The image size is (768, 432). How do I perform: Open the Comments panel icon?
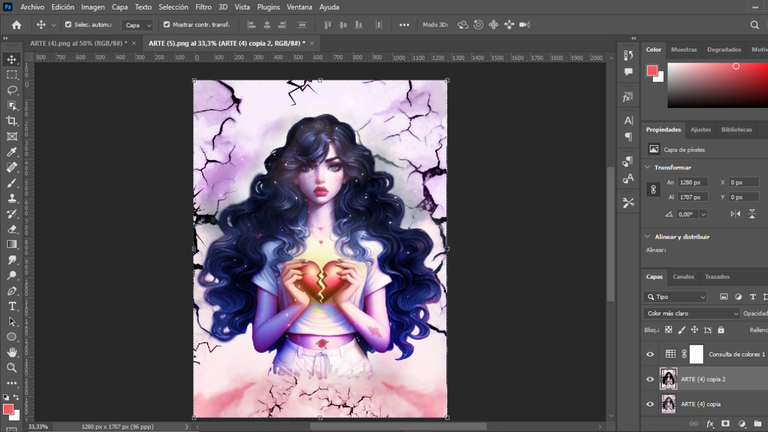coord(628,72)
